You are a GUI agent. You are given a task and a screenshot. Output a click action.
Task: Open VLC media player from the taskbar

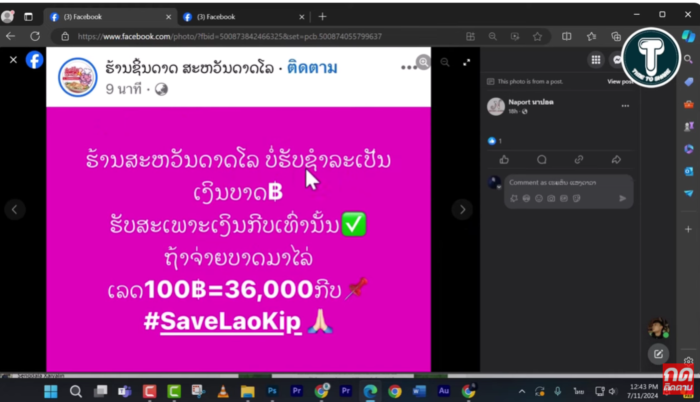tap(223, 392)
